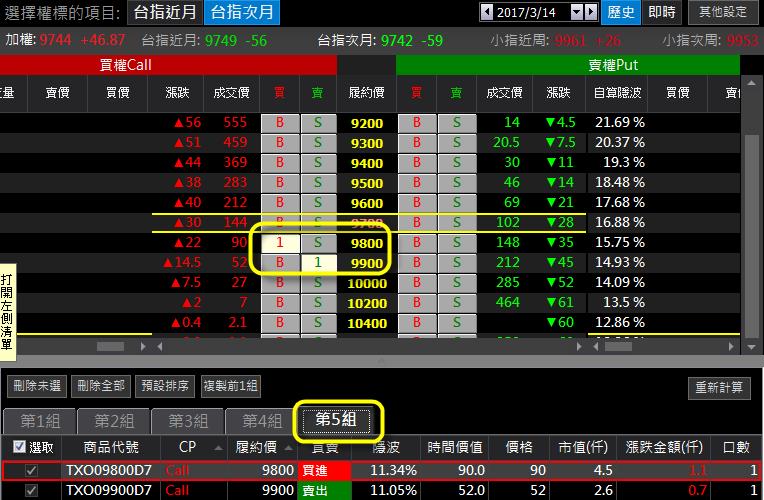Switch to 第4組 tab

(262, 421)
